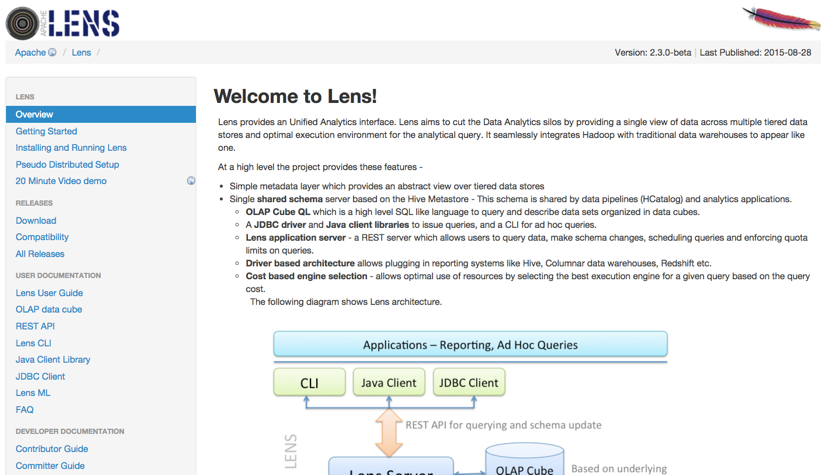Open the Download releases page
827x475 pixels.
pyautogui.click(x=36, y=221)
